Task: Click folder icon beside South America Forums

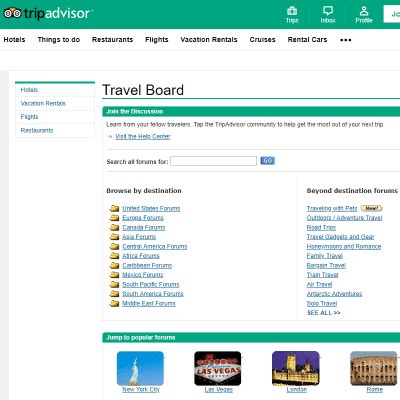Action: (114, 294)
